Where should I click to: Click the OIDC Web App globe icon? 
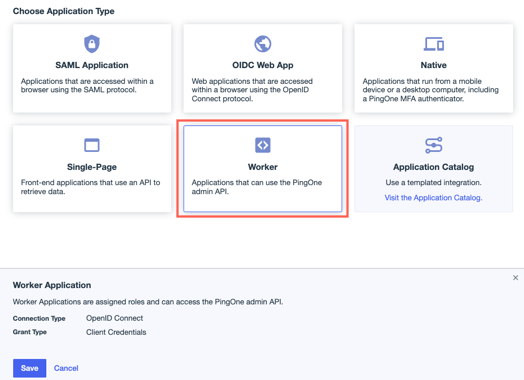pyautogui.click(x=263, y=44)
